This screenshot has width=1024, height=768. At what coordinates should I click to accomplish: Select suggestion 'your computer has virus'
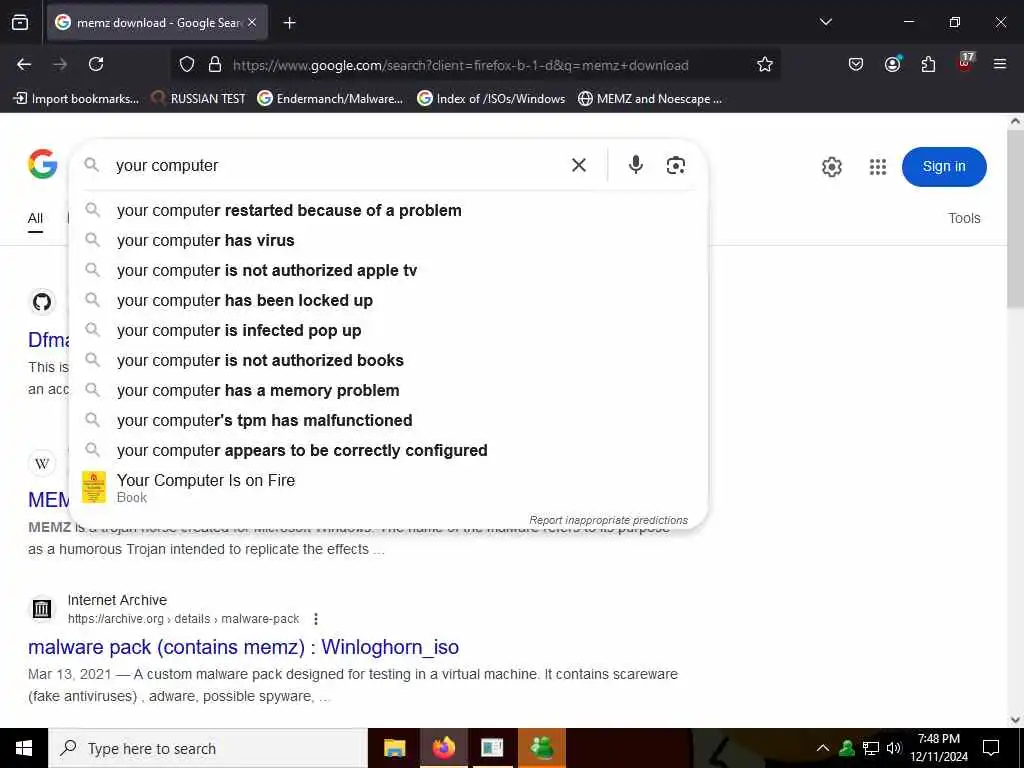[x=205, y=240]
